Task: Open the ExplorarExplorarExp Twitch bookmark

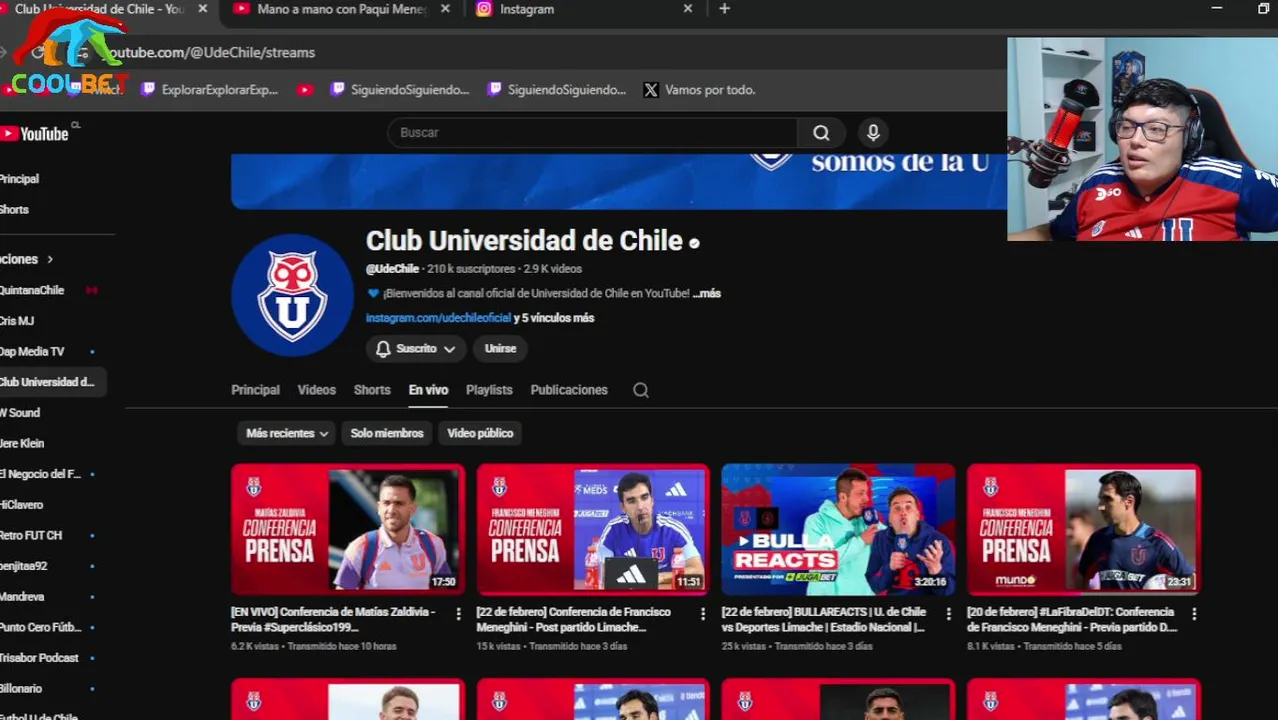Action: (x=209, y=90)
